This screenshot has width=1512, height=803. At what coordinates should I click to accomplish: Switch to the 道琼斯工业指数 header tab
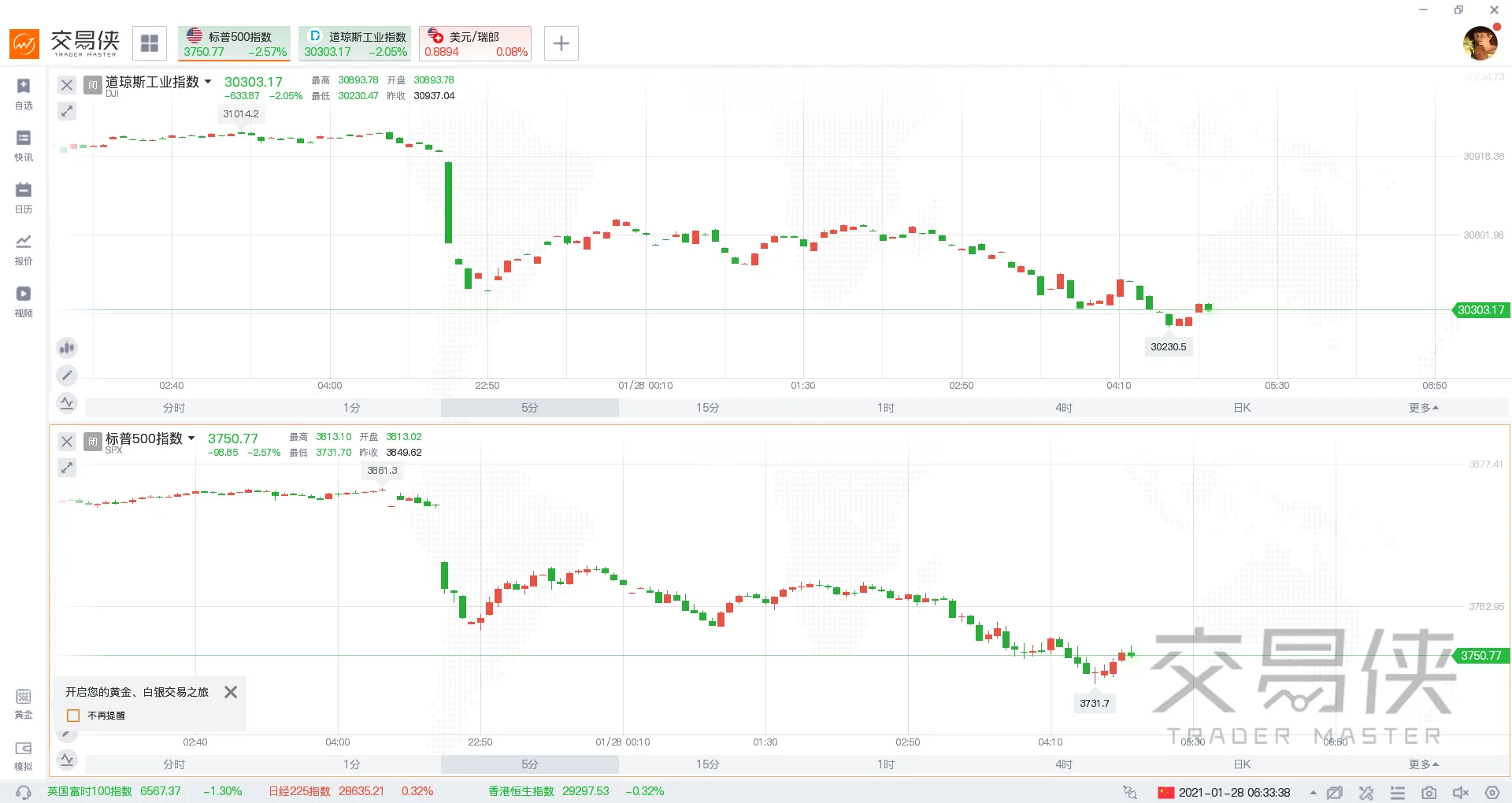pyautogui.click(x=355, y=43)
